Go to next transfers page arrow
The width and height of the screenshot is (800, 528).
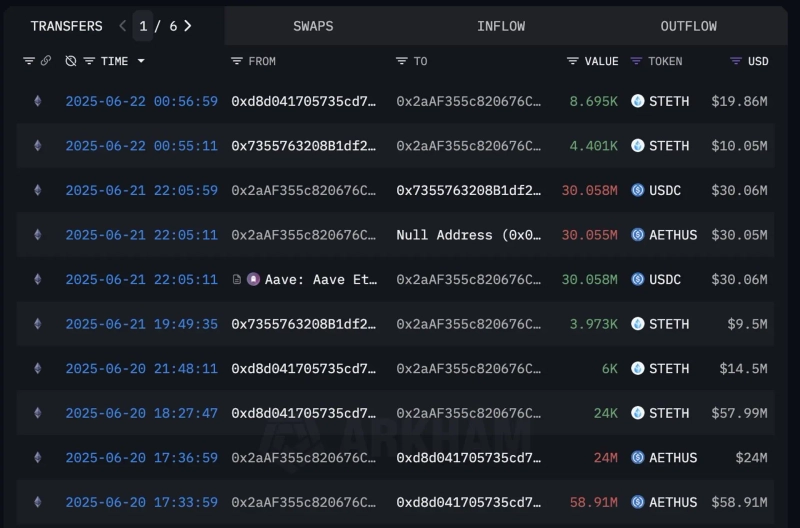click(x=188, y=26)
